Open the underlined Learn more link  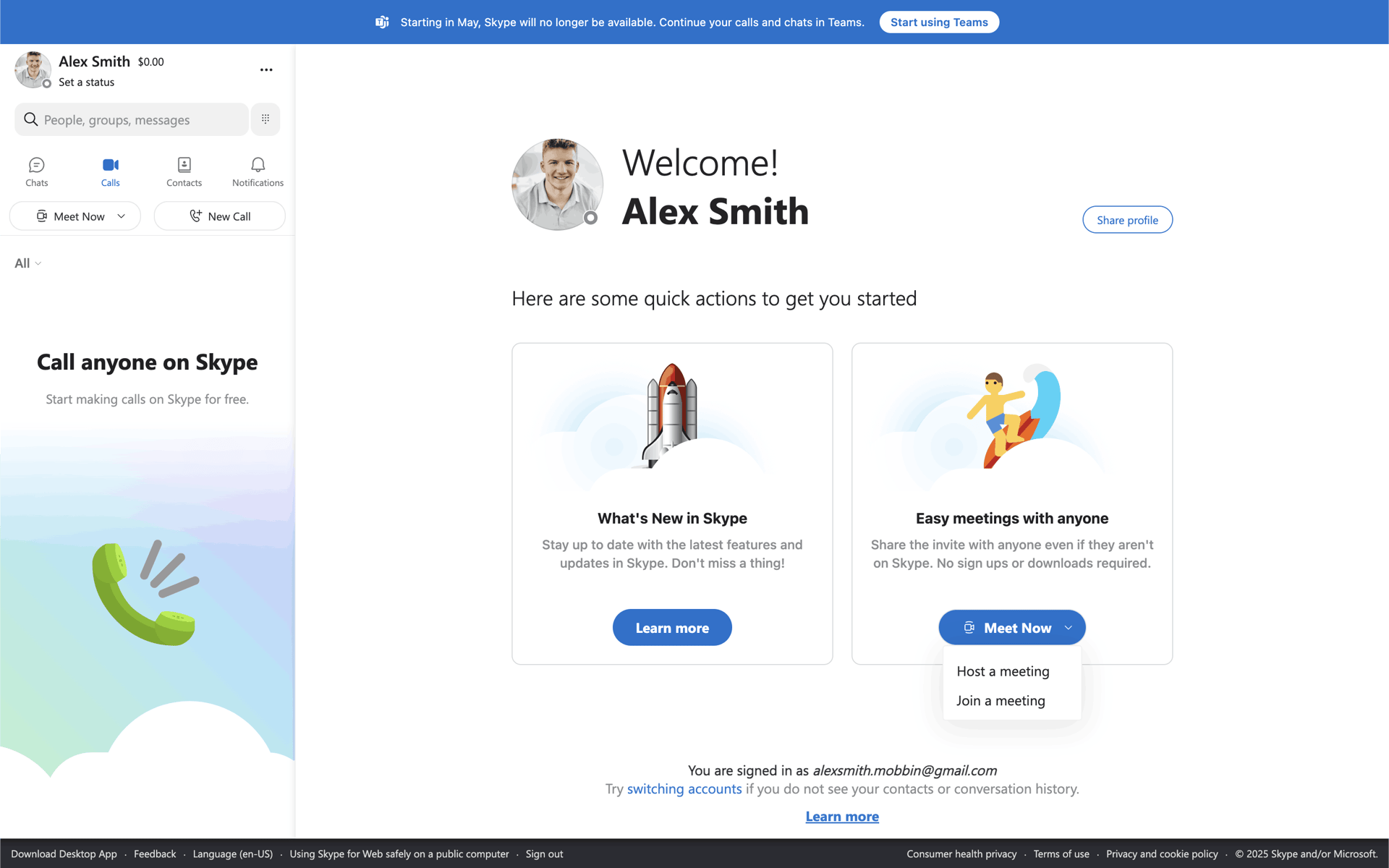842,817
